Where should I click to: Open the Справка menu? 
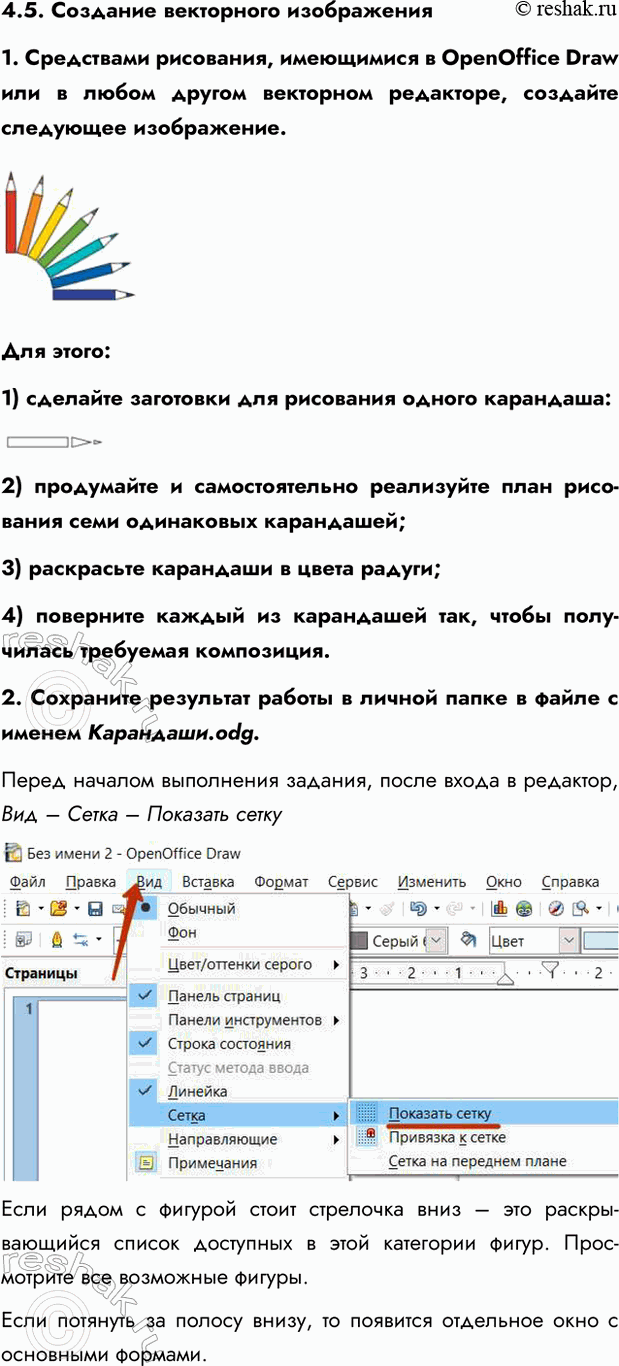[x=570, y=882]
